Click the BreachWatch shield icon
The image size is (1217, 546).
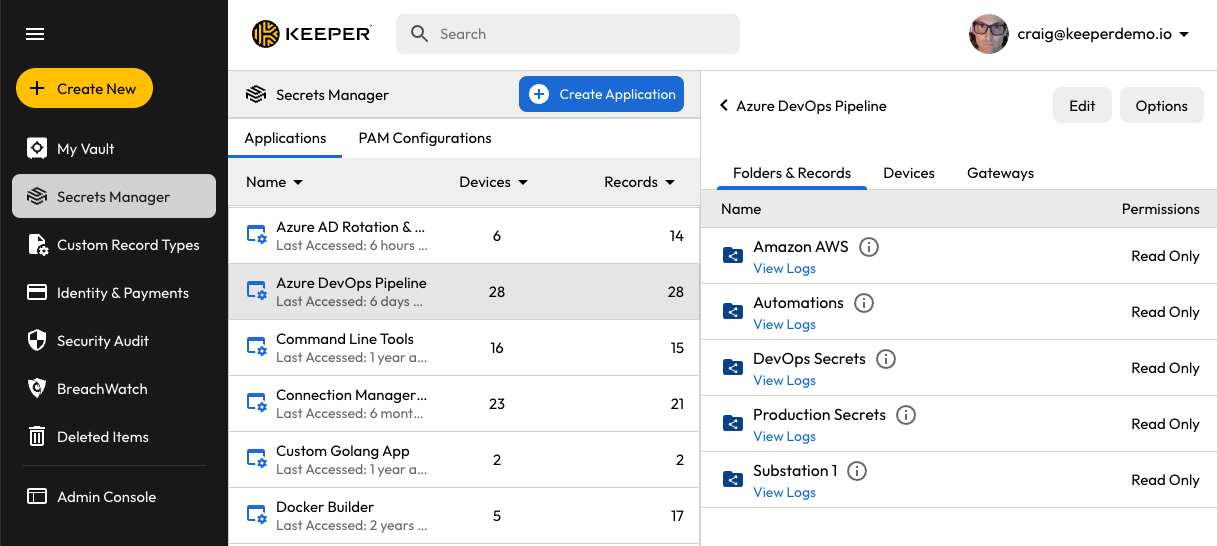[37, 389]
